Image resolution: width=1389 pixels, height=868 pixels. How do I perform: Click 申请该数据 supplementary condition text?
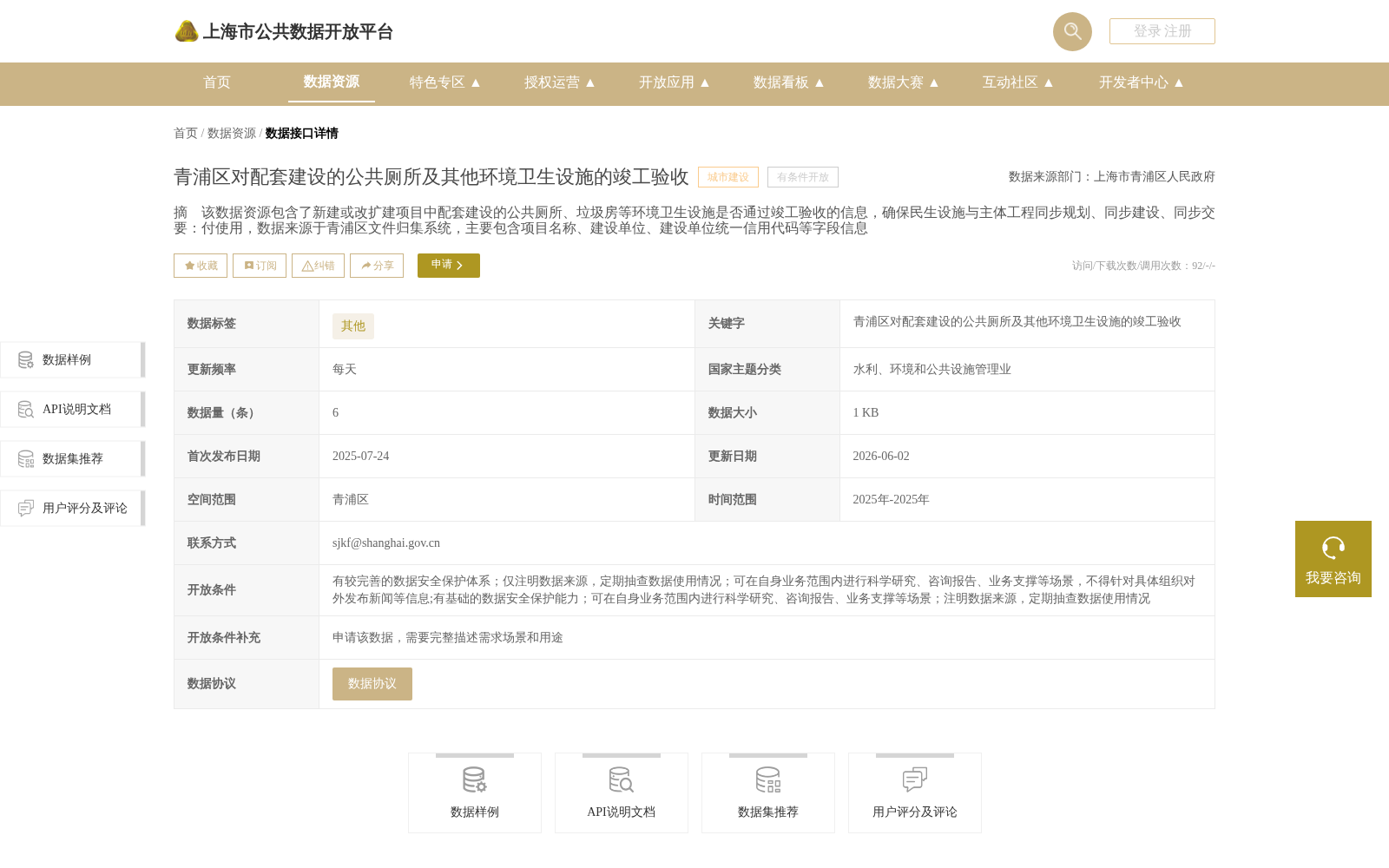[x=448, y=638]
